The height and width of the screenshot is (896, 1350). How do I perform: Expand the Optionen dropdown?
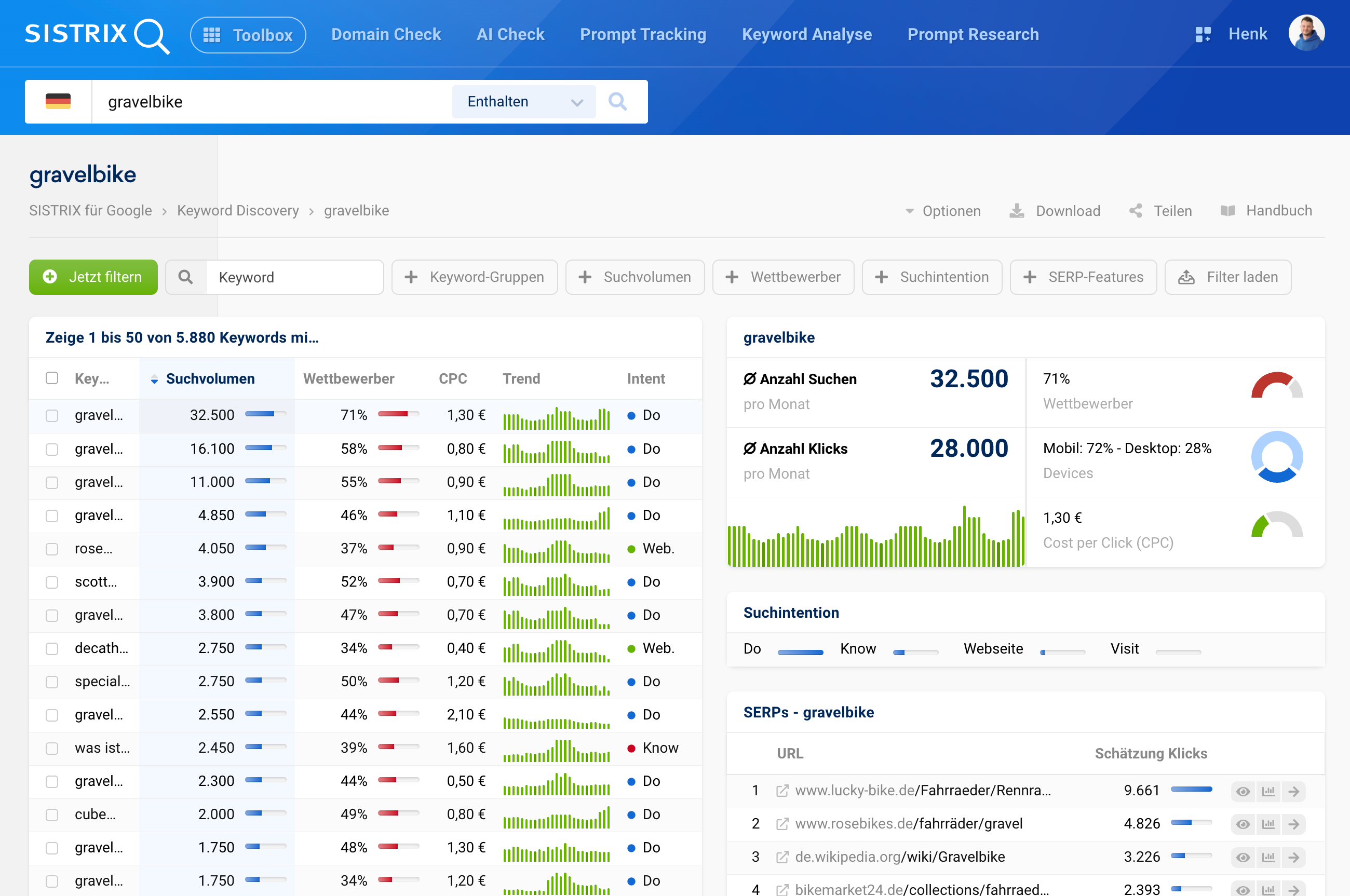[943, 211]
